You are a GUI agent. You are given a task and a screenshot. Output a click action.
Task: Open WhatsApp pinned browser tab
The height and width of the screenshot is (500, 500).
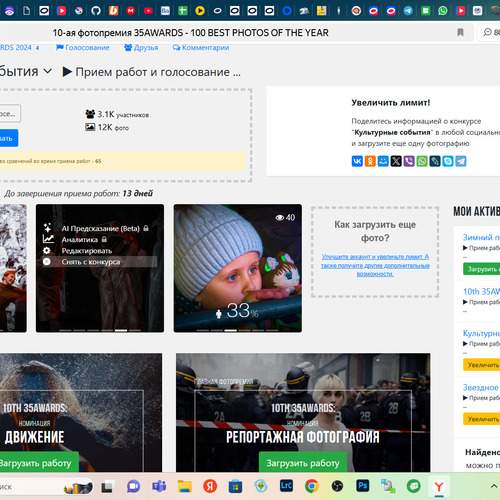coord(443,11)
